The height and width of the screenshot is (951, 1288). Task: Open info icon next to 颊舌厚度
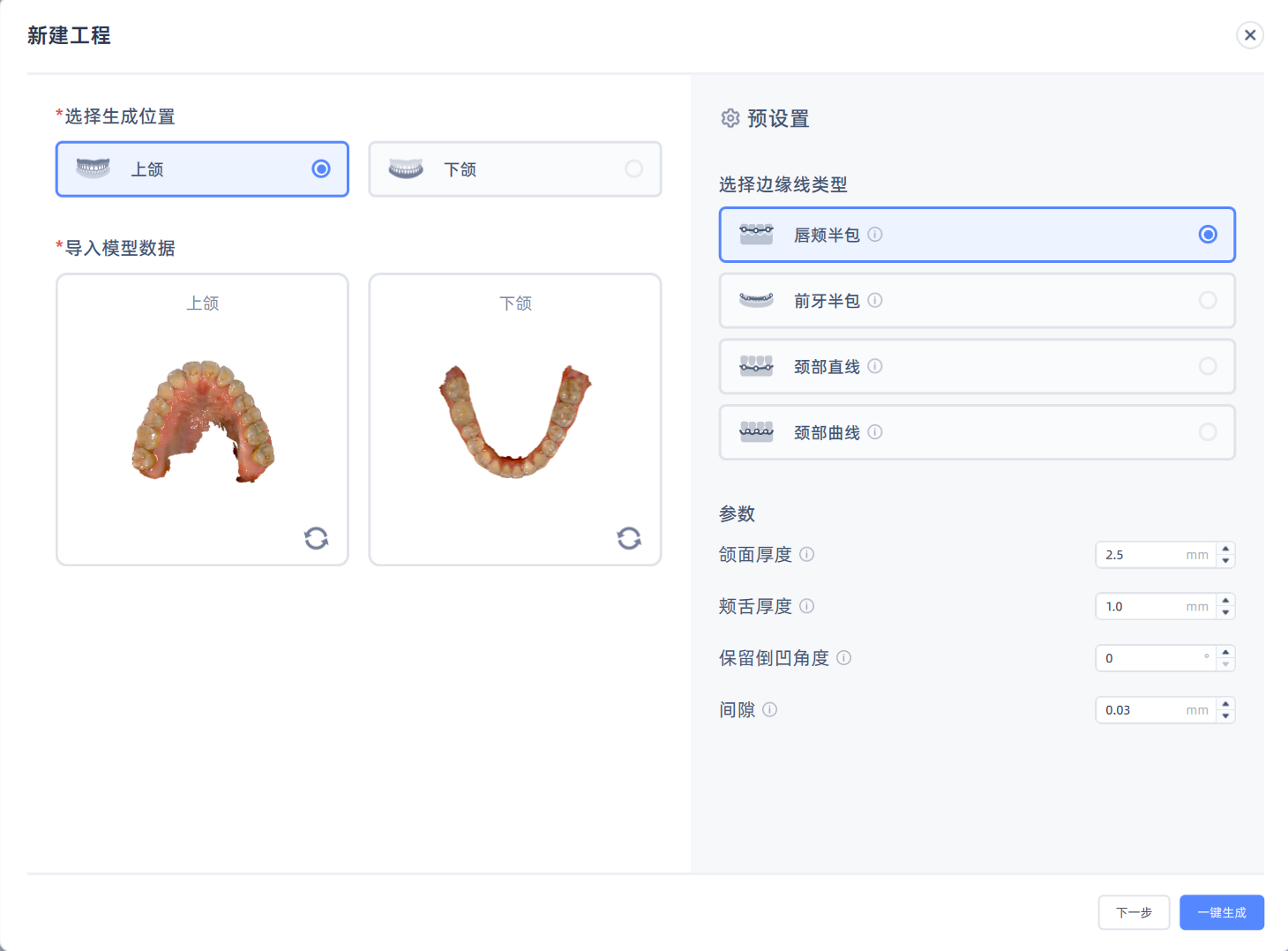[x=807, y=606]
